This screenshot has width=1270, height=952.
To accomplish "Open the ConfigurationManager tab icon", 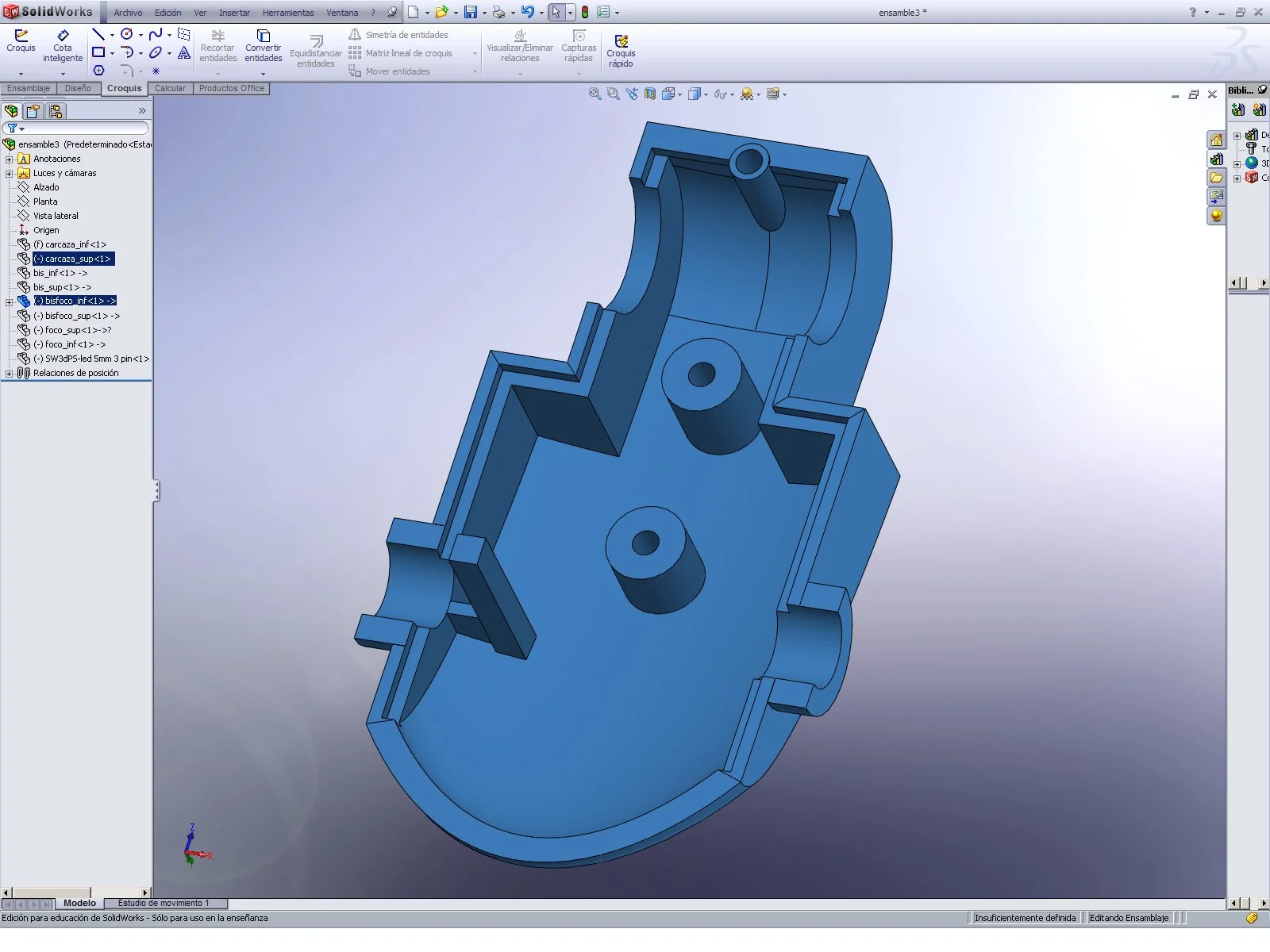I will pos(55,111).
